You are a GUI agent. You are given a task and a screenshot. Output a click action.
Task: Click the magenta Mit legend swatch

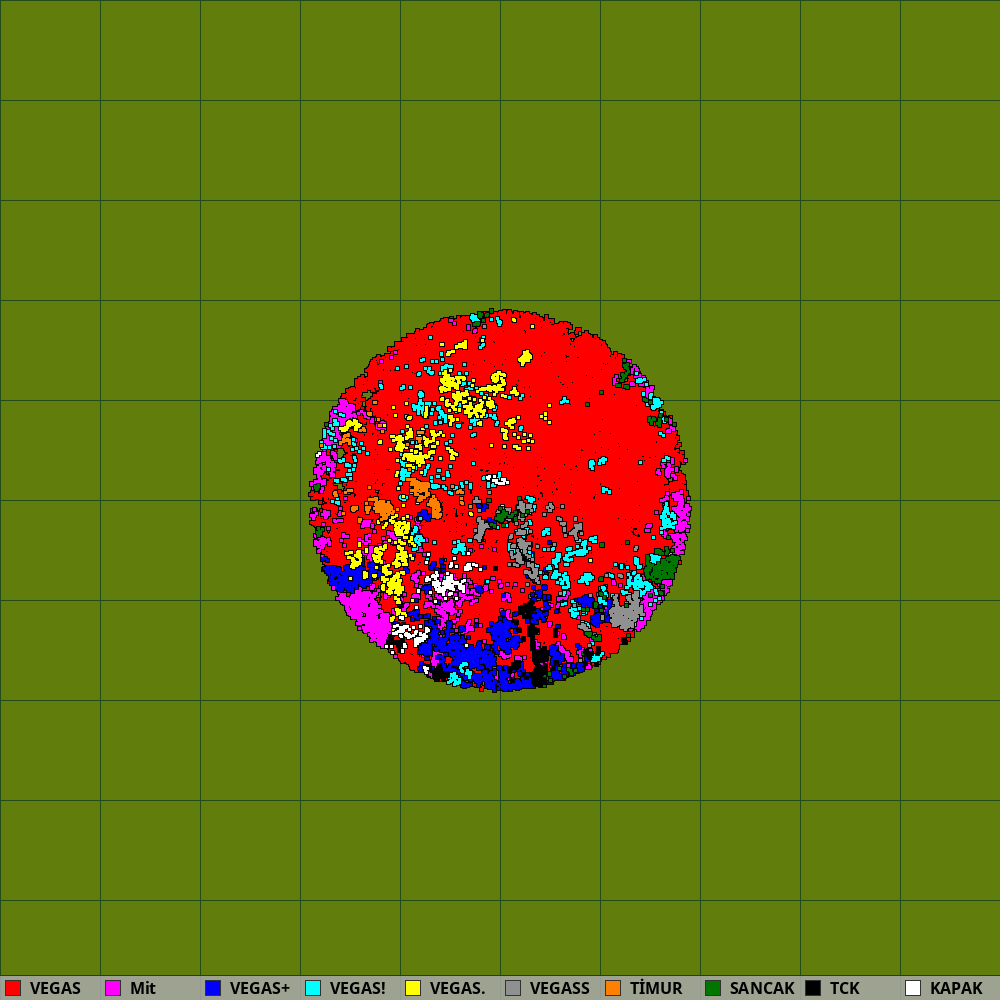[x=113, y=988]
